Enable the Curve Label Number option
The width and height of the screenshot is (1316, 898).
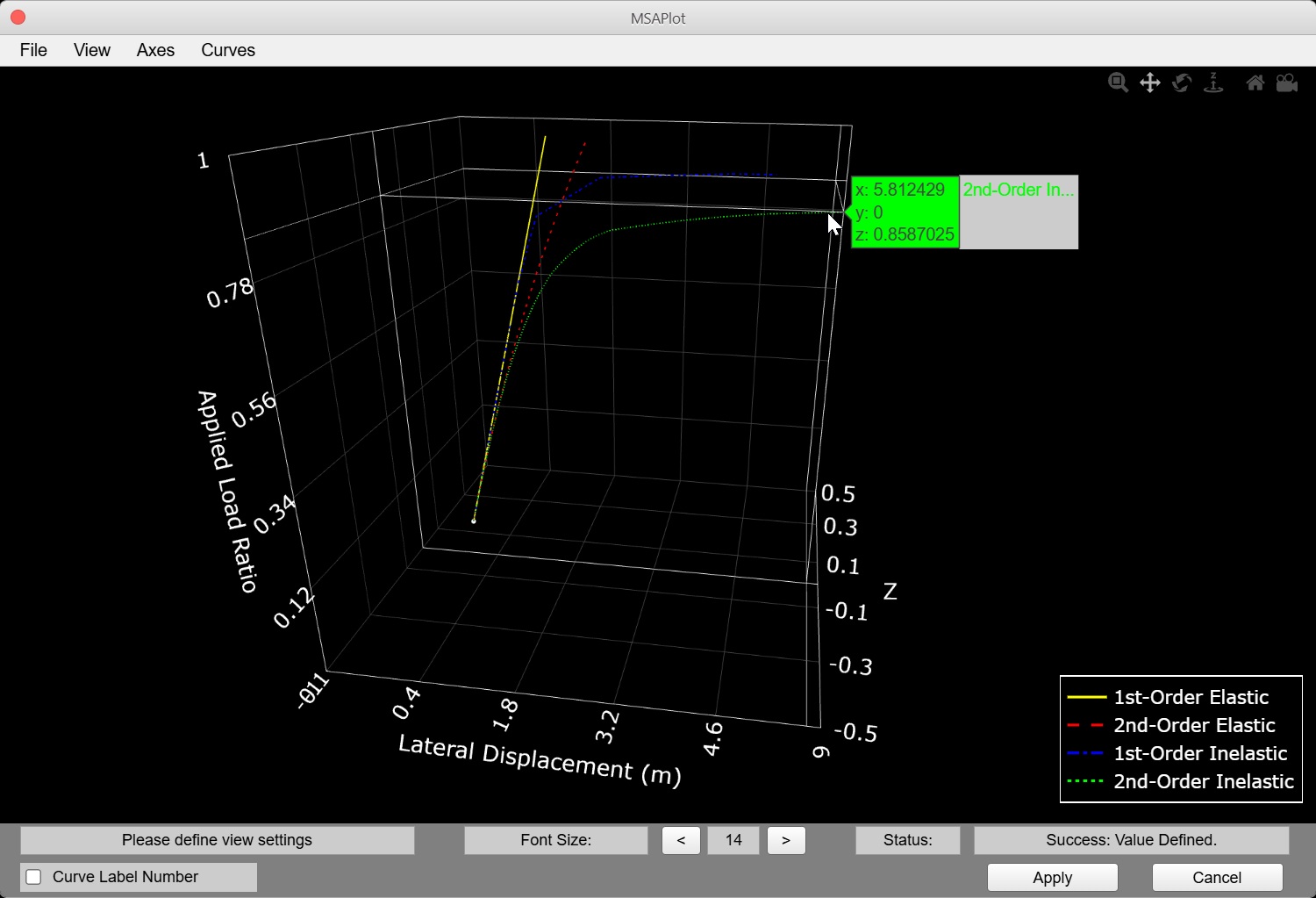32,876
